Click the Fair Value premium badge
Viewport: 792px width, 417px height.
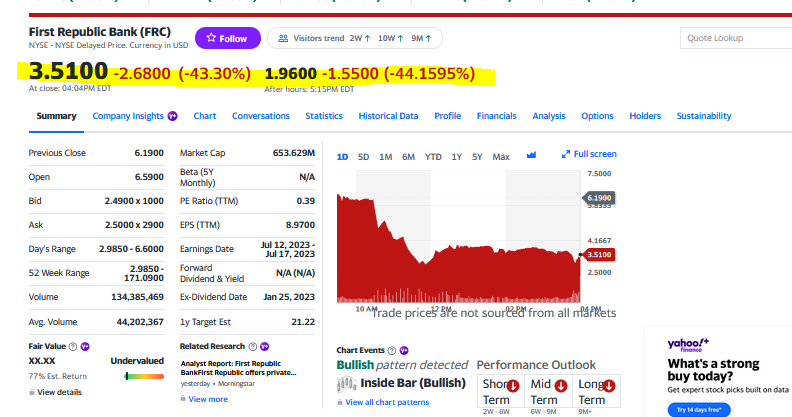(x=85, y=346)
